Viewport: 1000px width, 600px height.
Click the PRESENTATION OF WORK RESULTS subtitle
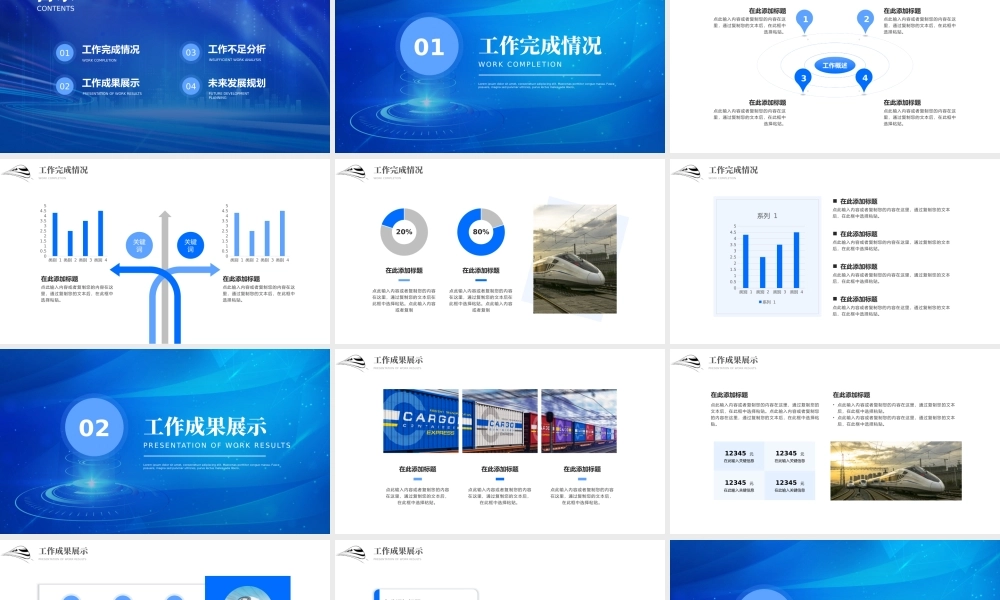coord(217,445)
